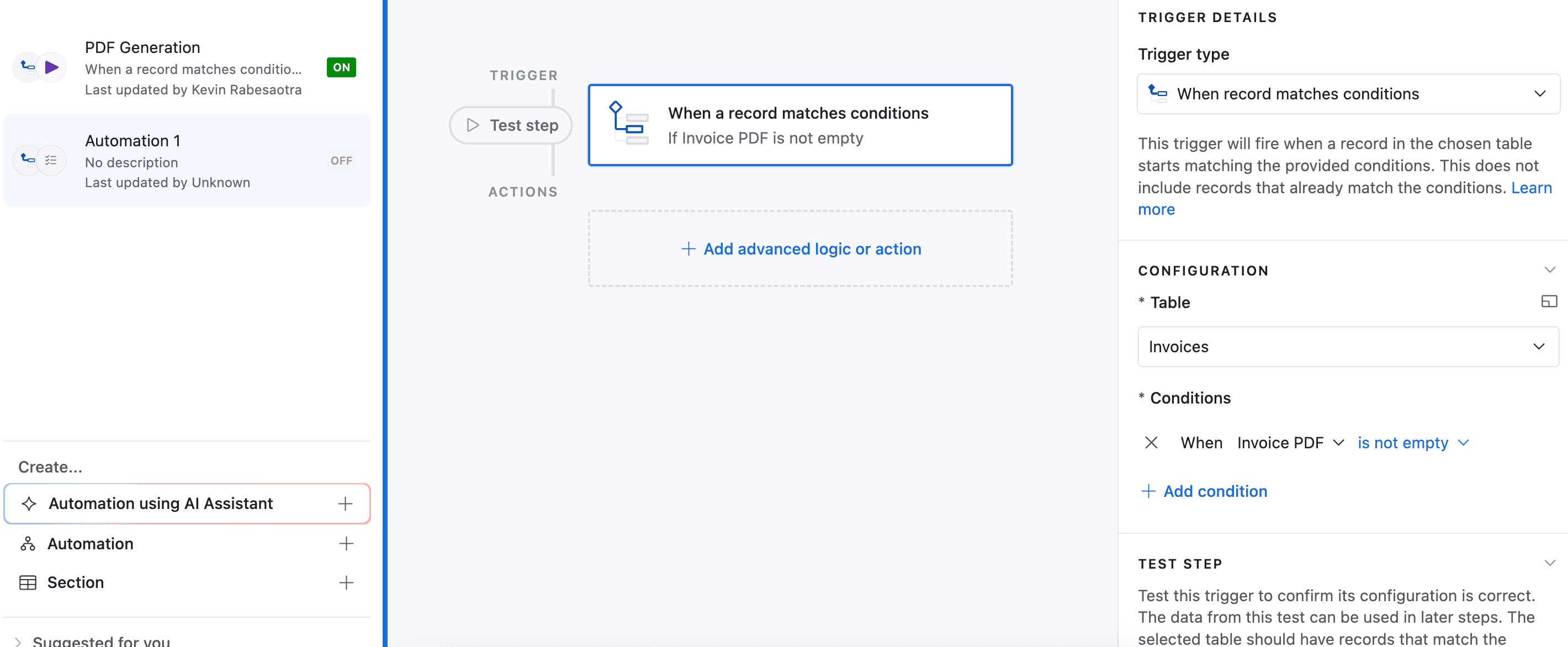This screenshot has width=1568, height=647.
Task: Click the Automation 1 checklist icon
Action: tap(51, 160)
